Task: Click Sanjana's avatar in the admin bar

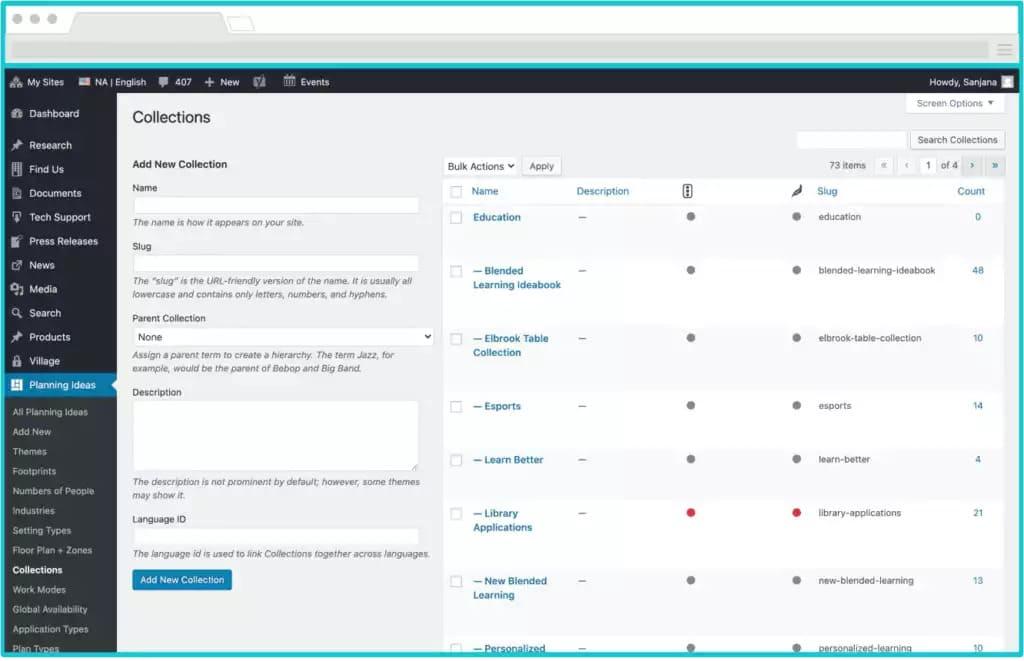Action: [x=1007, y=82]
